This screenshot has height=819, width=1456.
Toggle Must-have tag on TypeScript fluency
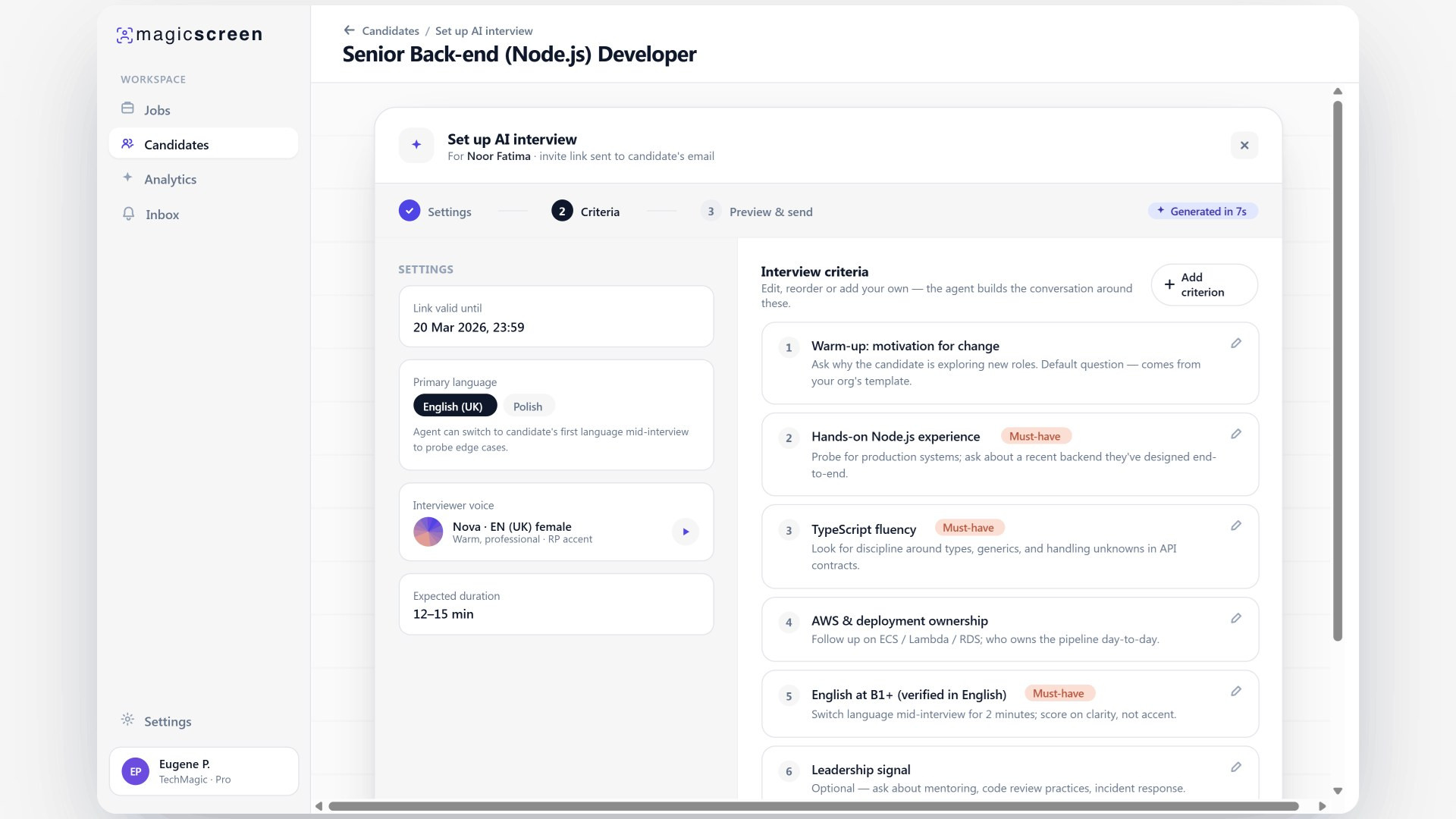click(968, 528)
